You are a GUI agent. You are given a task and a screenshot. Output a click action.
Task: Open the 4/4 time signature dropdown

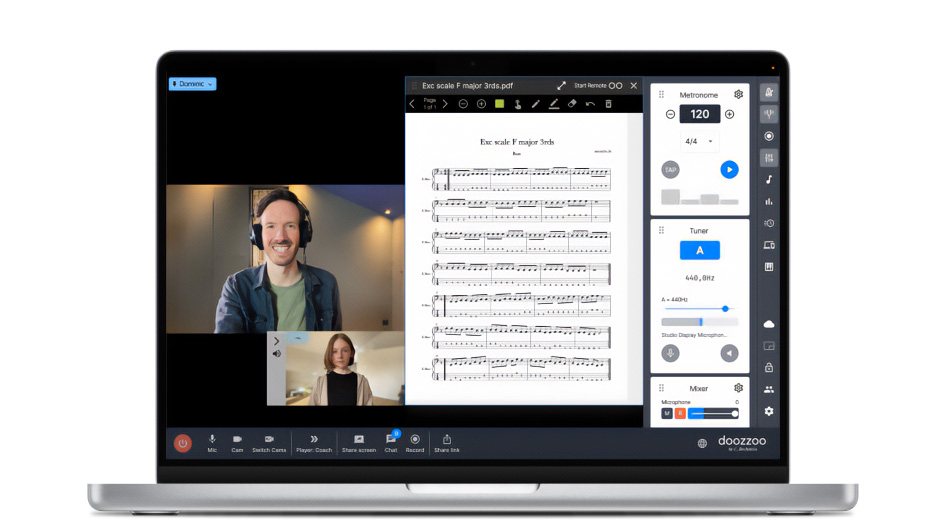[x=699, y=141]
